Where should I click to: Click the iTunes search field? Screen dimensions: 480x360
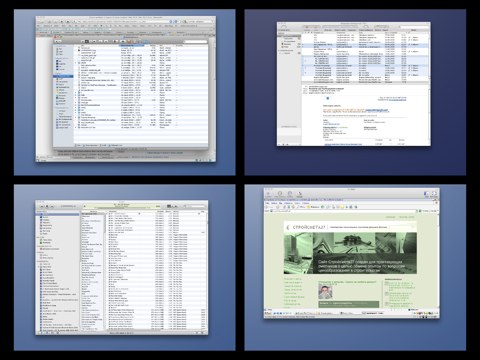tap(194, 206)
